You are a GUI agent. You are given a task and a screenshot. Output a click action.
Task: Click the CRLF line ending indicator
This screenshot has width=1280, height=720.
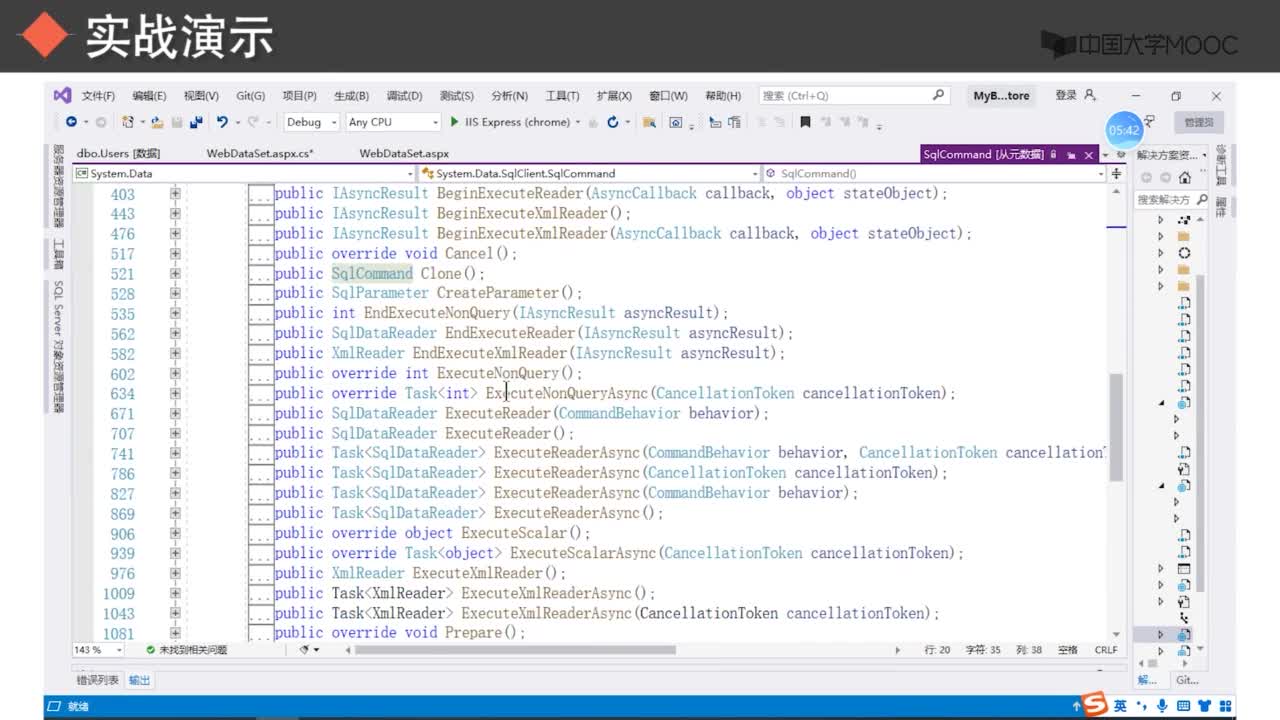(x=1106, y=650)
